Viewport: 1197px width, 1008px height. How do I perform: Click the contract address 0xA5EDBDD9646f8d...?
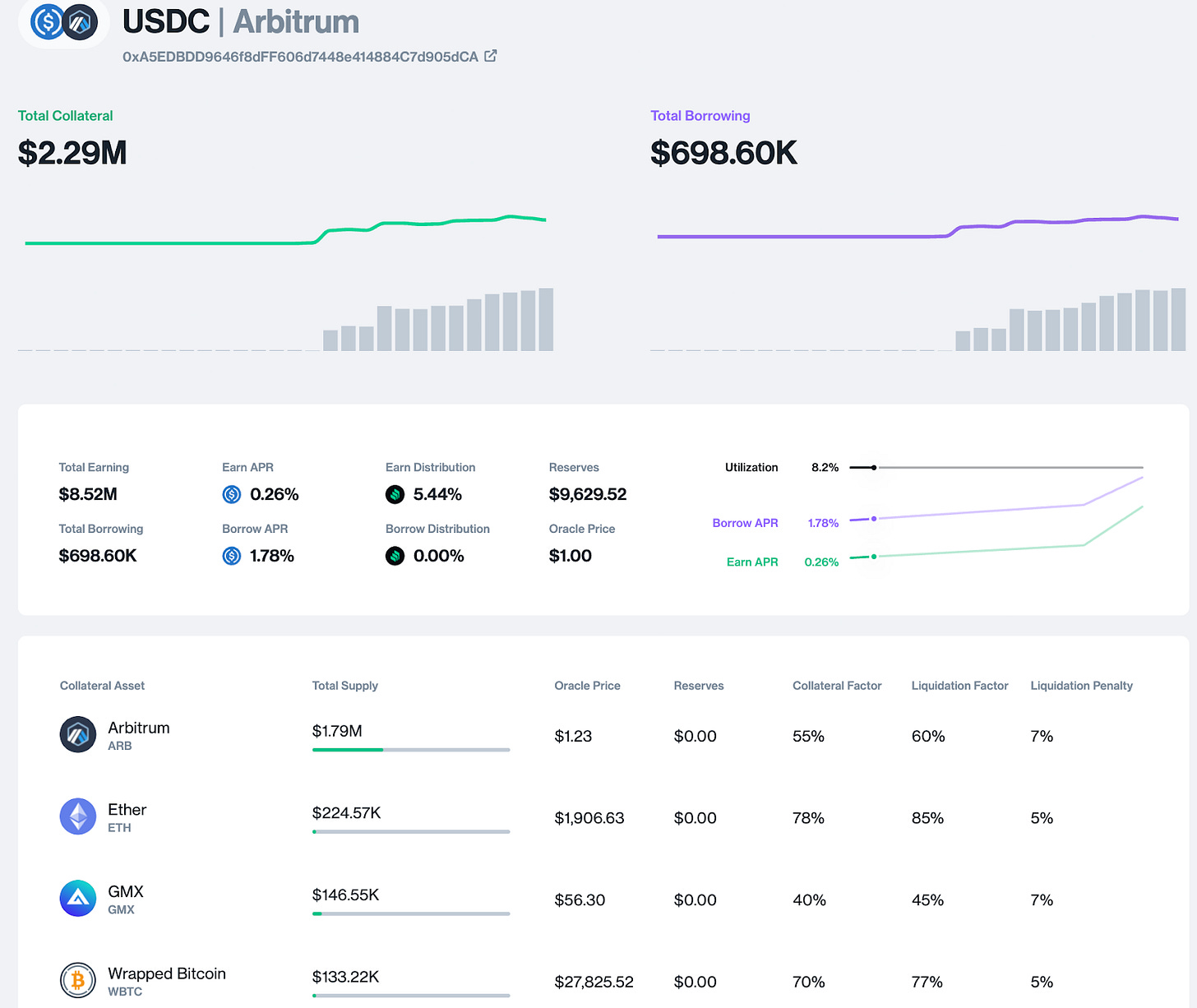pos(300,57)
